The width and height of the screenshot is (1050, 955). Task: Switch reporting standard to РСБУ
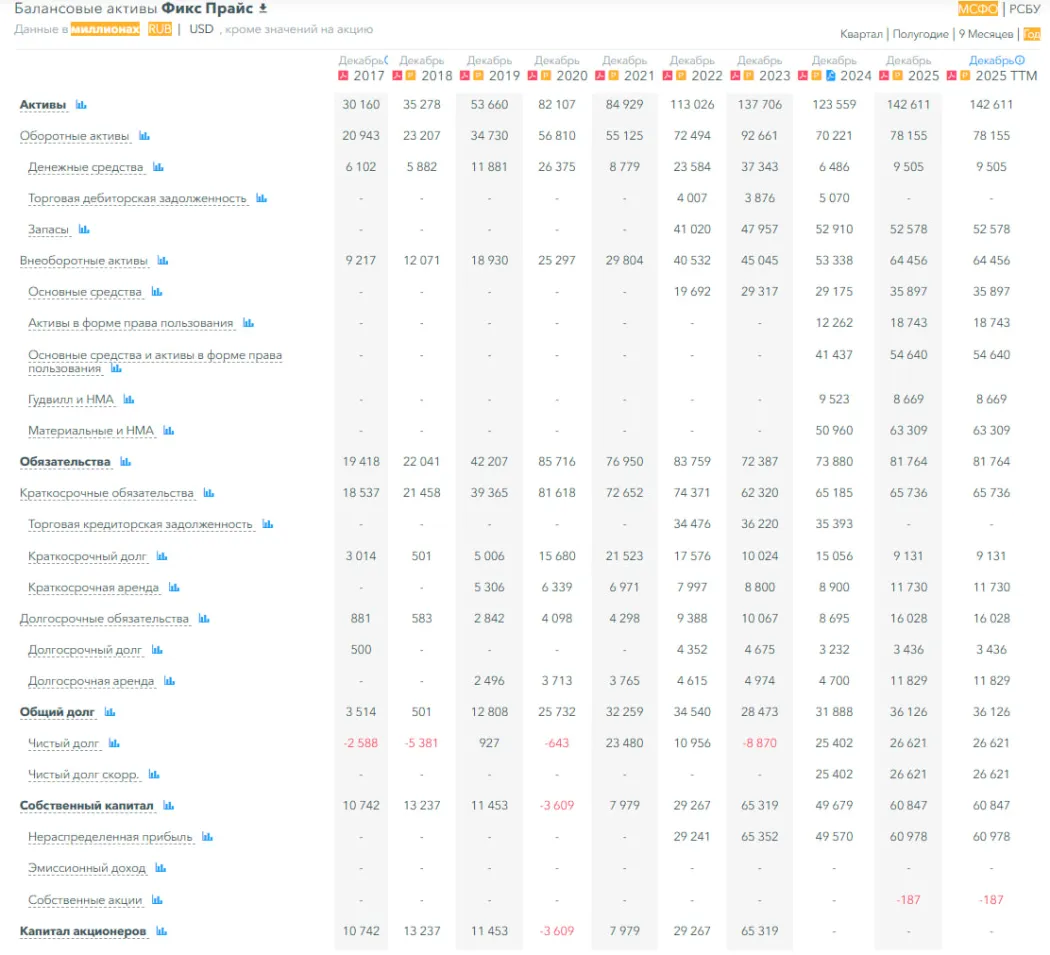(1024, 9)
